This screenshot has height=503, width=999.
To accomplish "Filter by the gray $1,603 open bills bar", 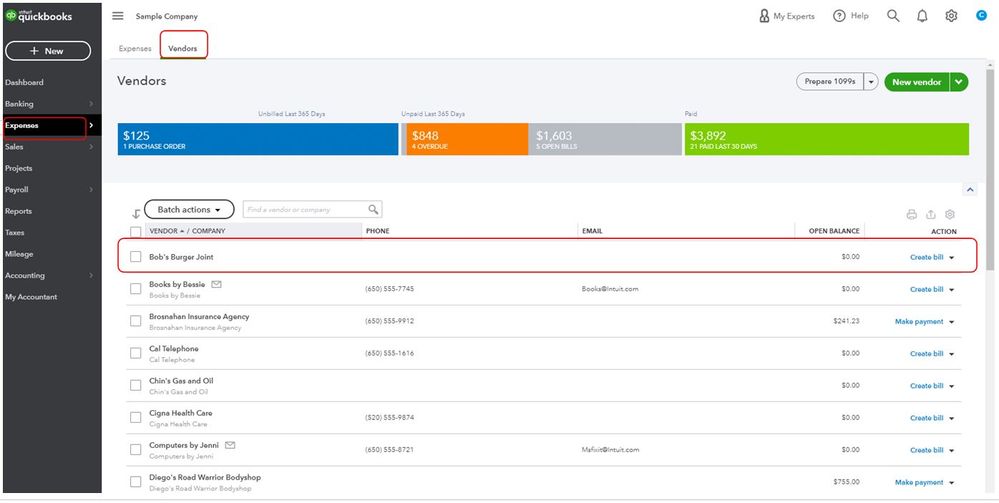I will [x=605, y=139].
